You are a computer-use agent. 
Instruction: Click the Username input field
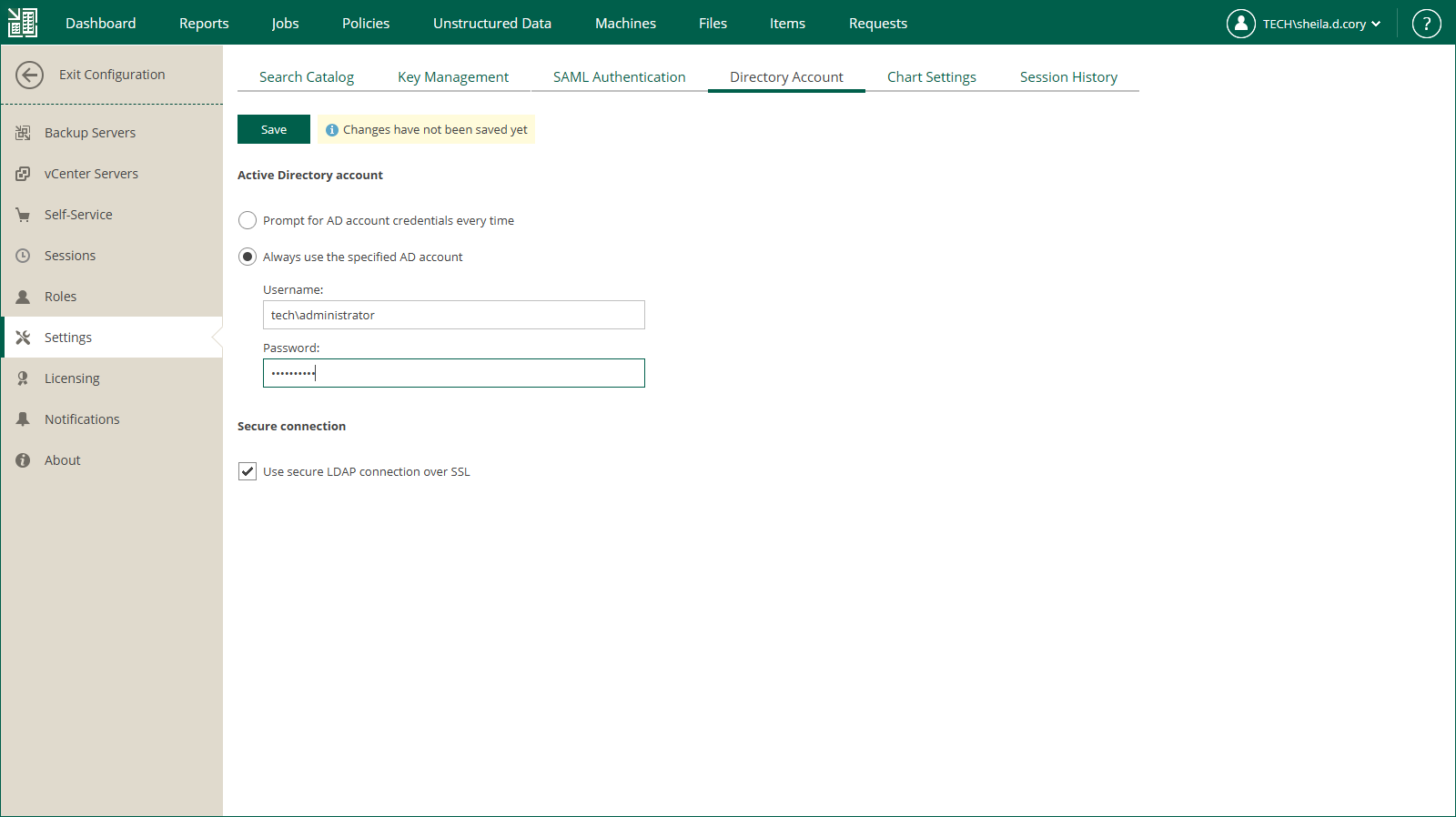454,315
